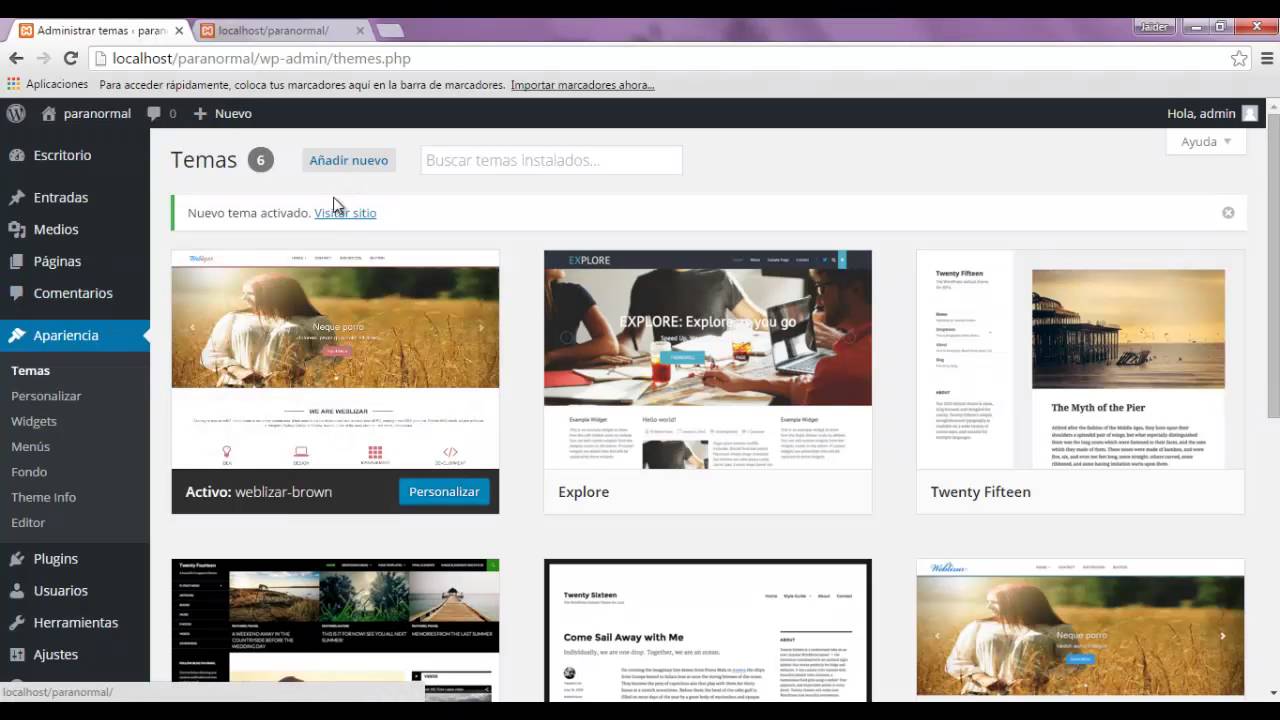Select the Temas submenu item
This screenshot has height=720, width=1280.
coord(30,370)
